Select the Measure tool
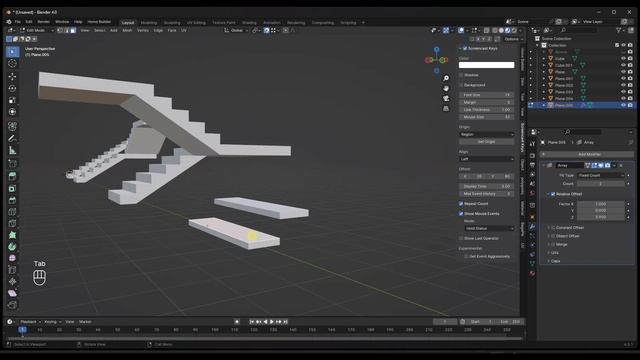Viewport: 640px width, 360px height. pos(12,151)
